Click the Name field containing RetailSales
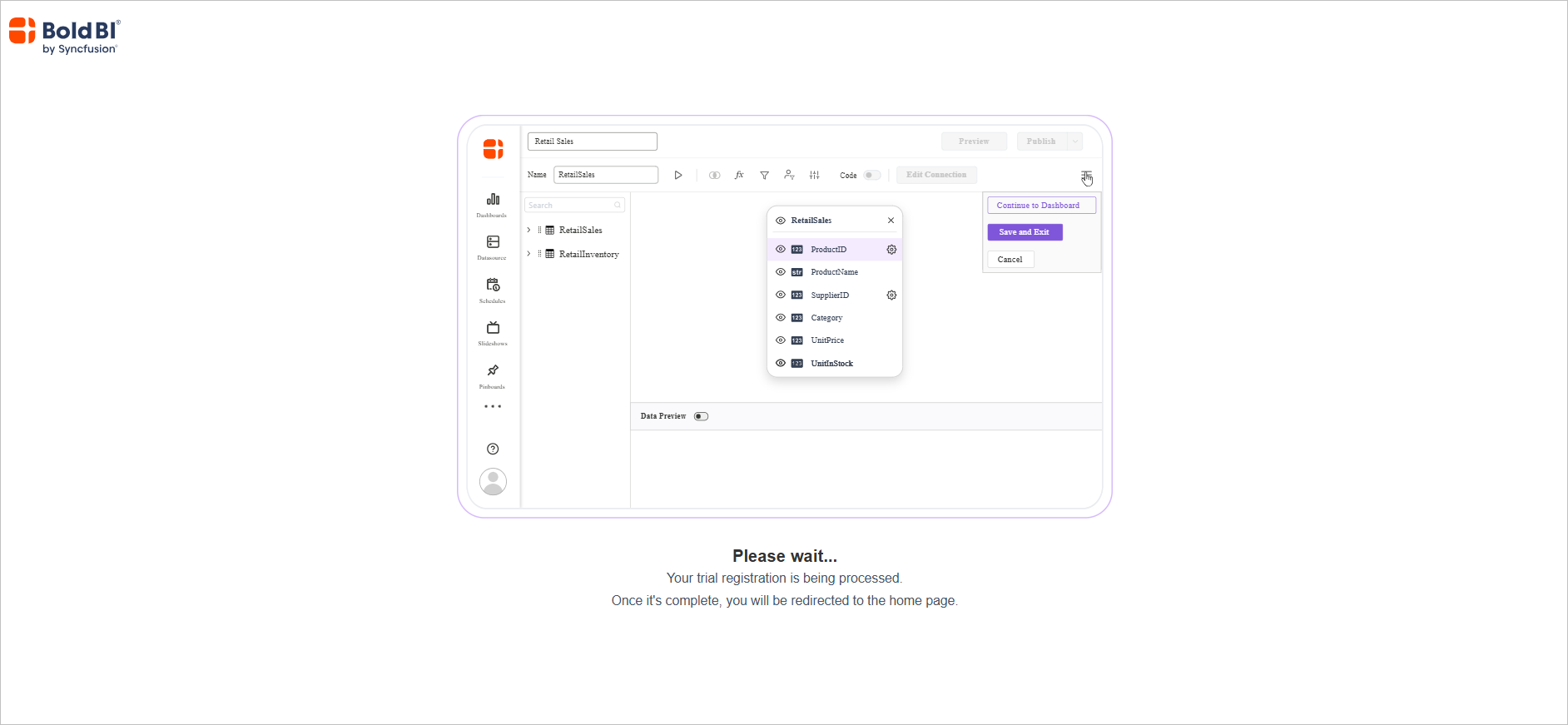The image size is (1568, 725). tap(606, 175)
